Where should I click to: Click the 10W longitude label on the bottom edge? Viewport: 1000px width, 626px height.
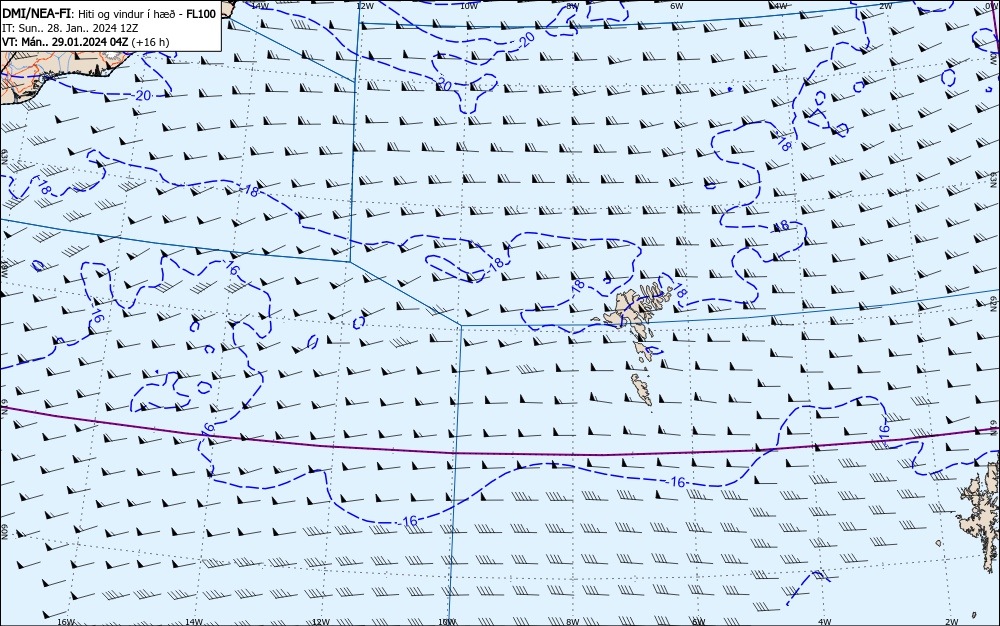tap(448, 622)
